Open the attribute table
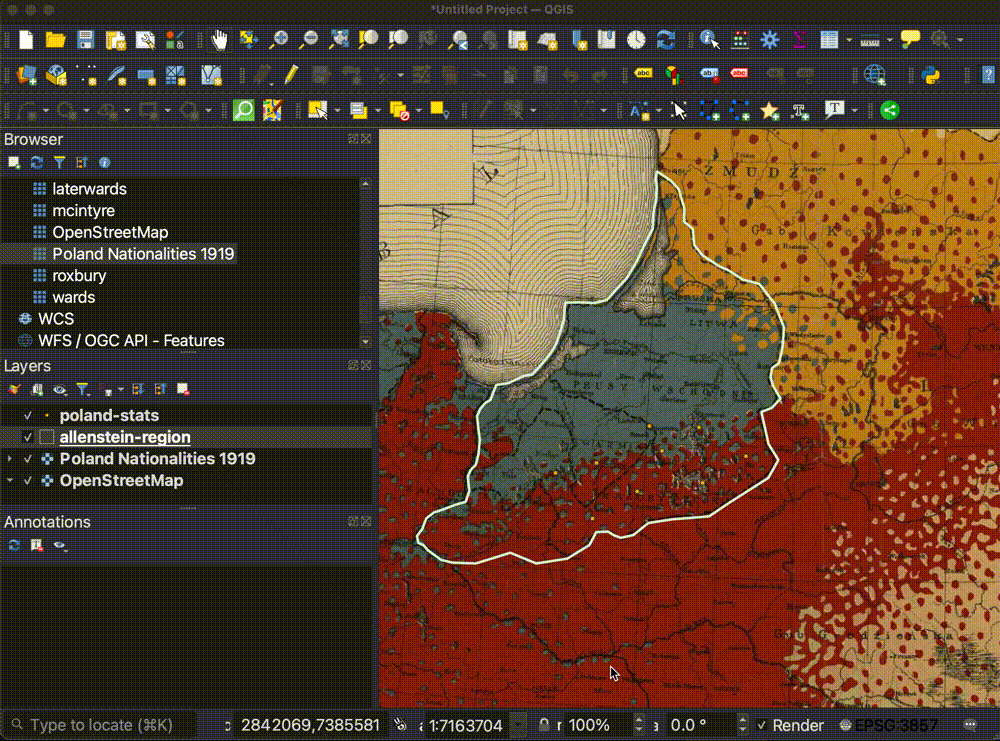The image size is (1000, 741). (829, 40)
